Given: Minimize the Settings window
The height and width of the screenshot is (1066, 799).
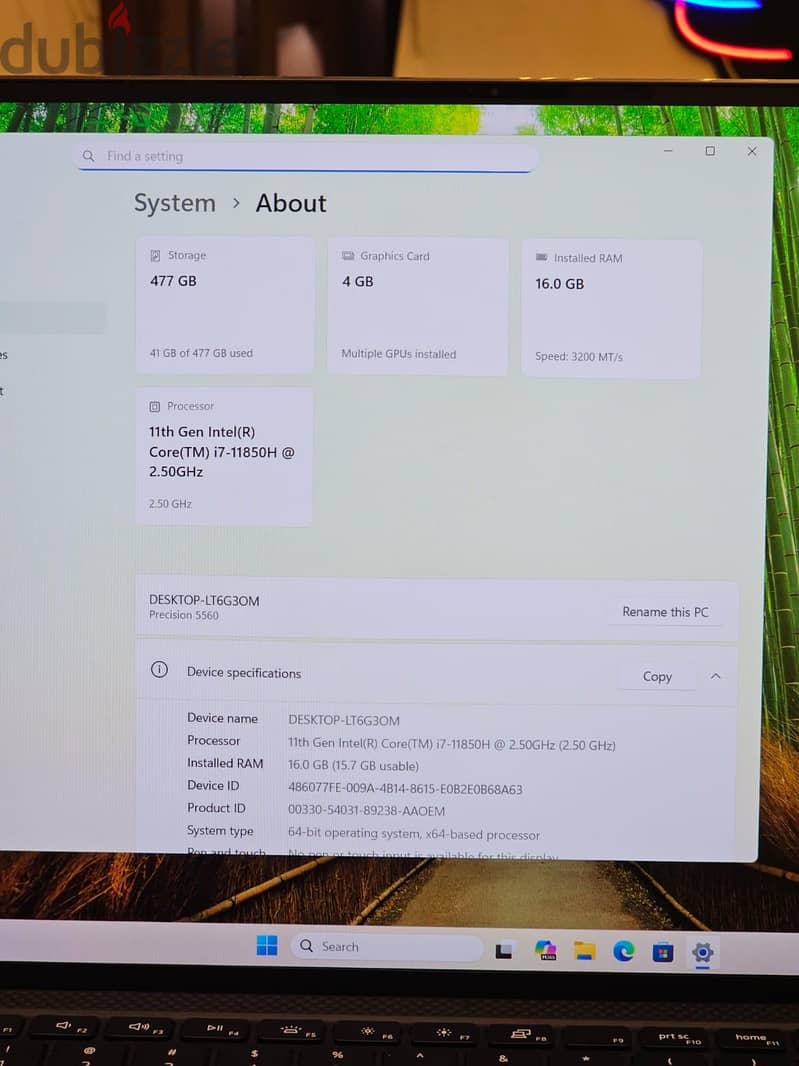Looking at the screenshot, I should [668, 150].
